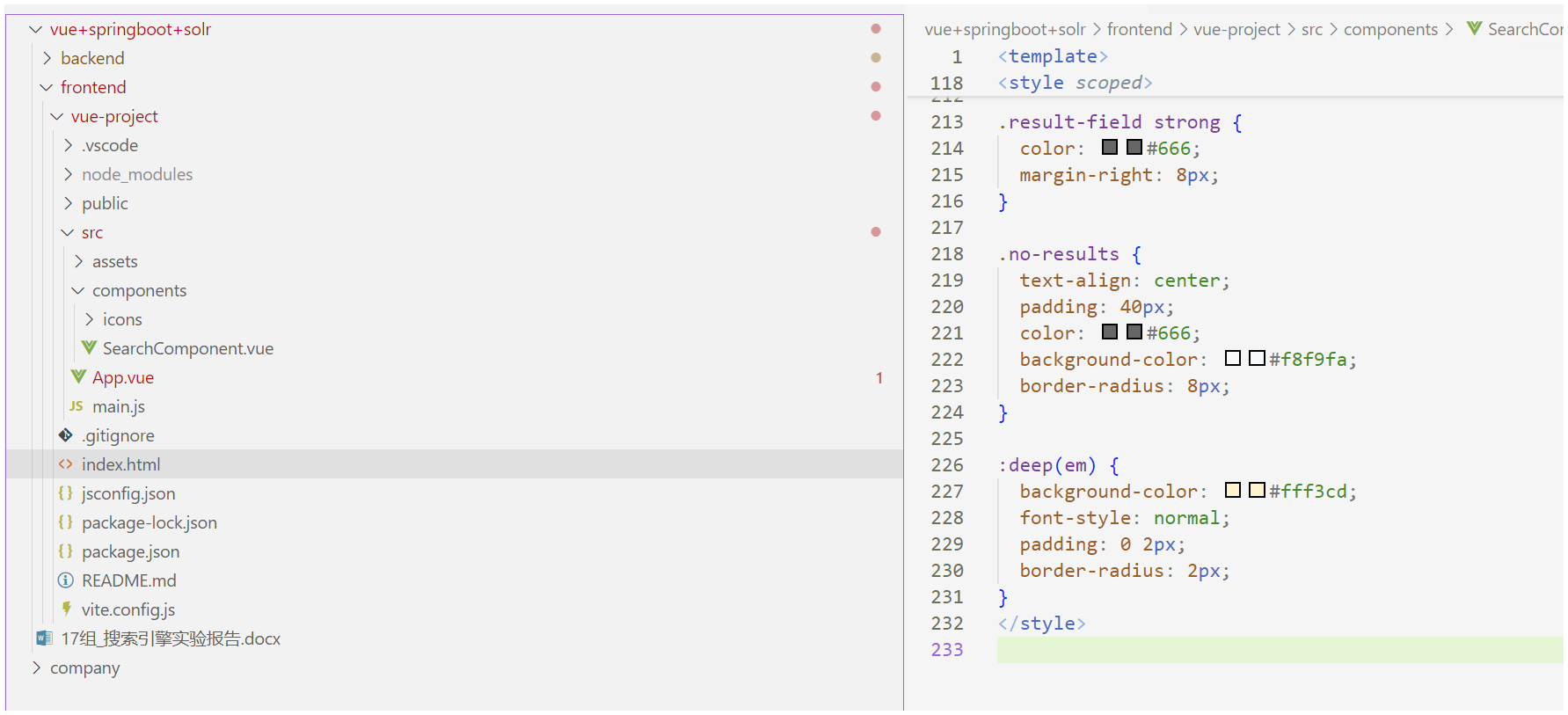Collapse the frontend folder chevron
The width and height of the screenshot is (1568, 715).
(47, 87)
